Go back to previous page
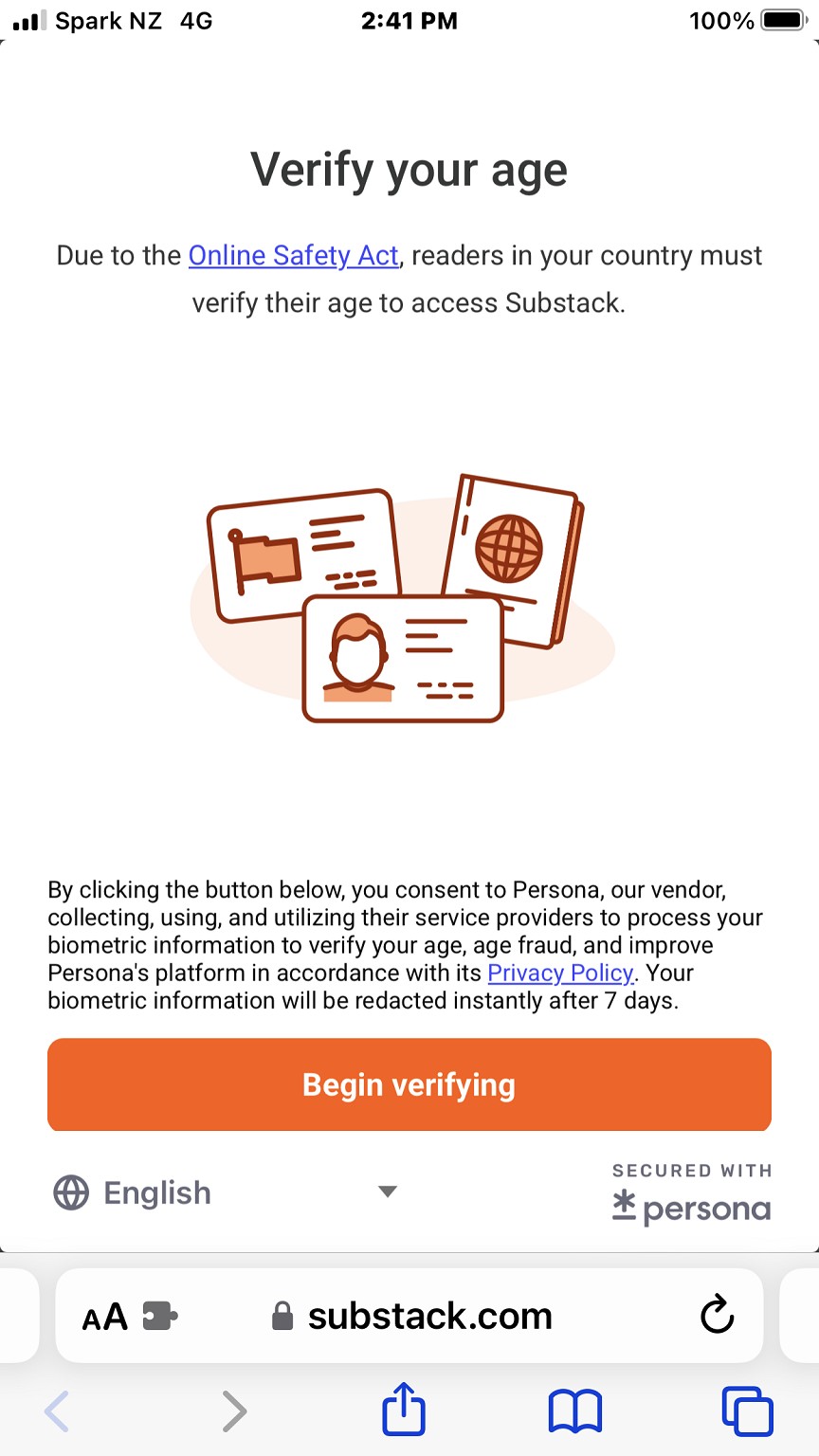Viewport: 819px width, 1456px height. pos(58,1411)
